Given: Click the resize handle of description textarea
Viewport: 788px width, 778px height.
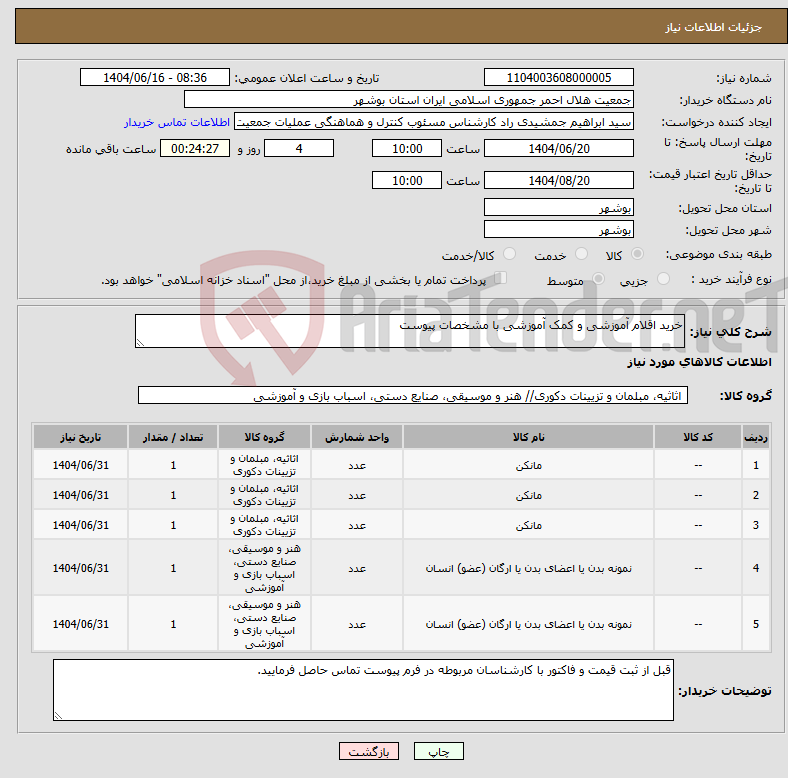Looking at the screenshot, I should click(x=140, y=343).
